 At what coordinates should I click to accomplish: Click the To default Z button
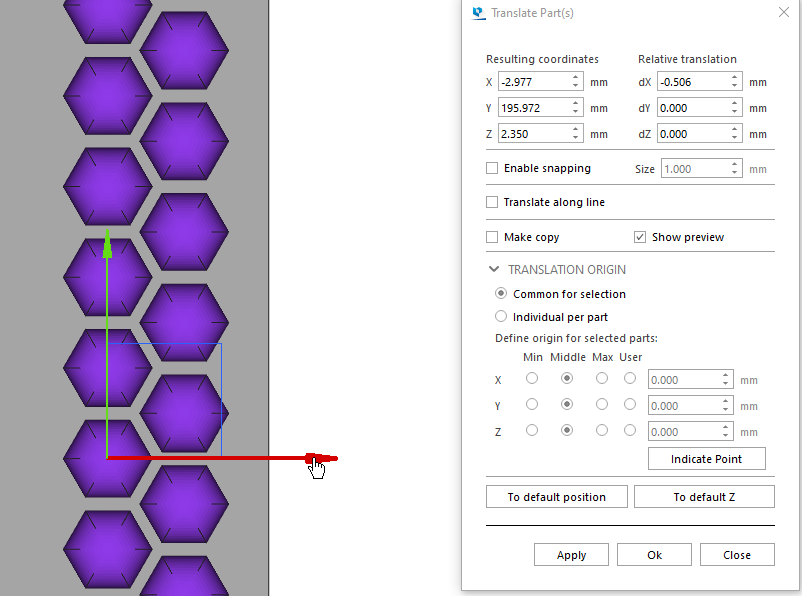coord(704,497)
